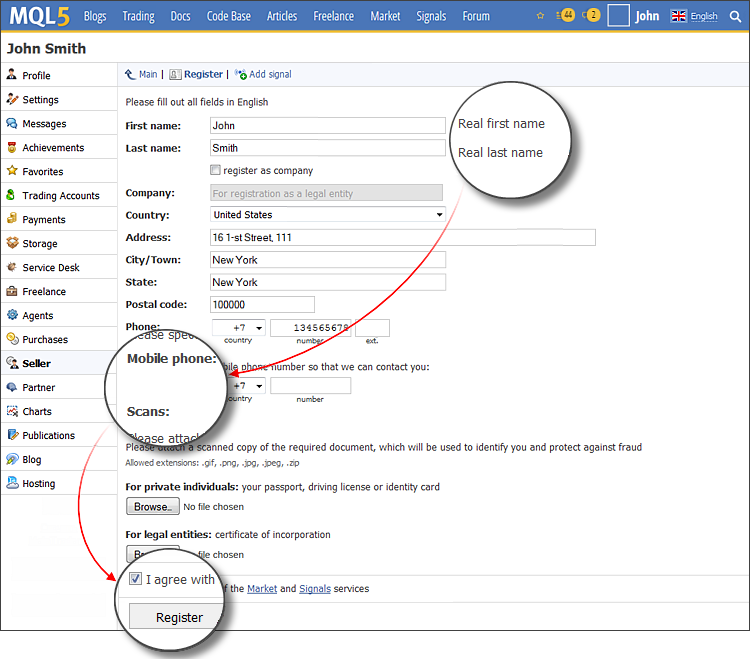Click the State input field
Viewport: 750px width, 659px height.
(x=328, y=282)
